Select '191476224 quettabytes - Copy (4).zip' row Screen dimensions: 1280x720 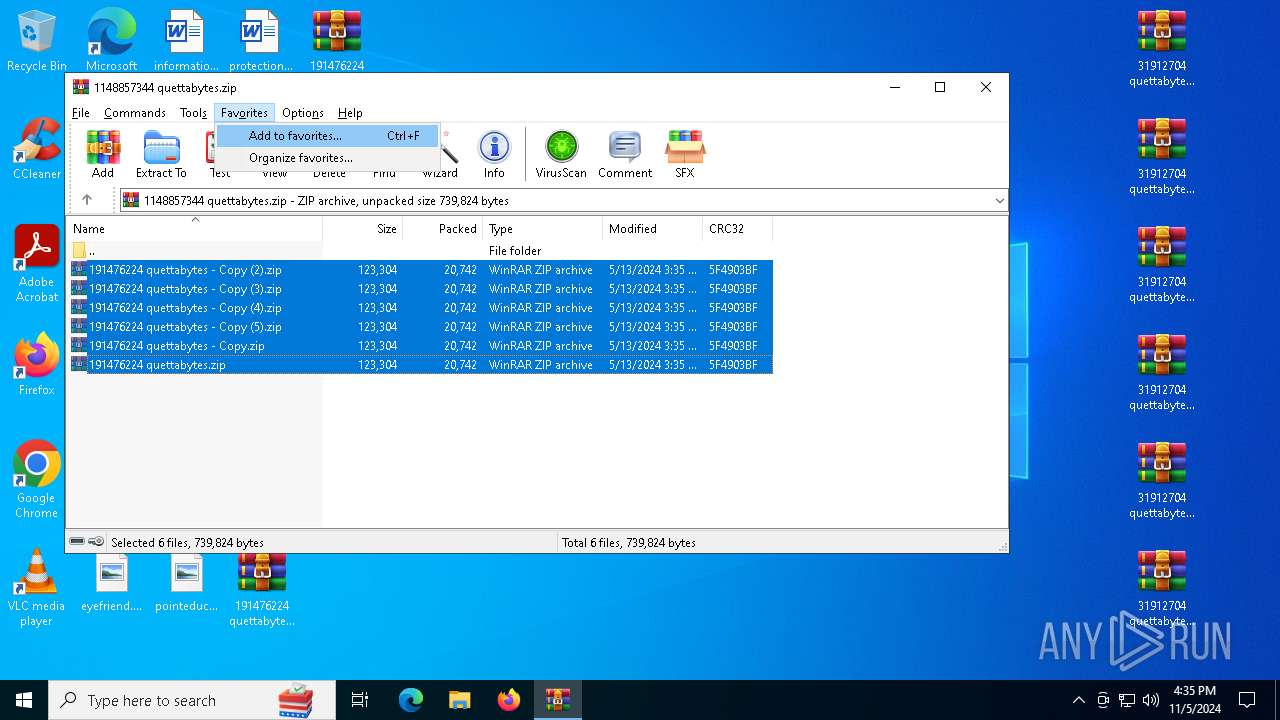pos(420,308)
